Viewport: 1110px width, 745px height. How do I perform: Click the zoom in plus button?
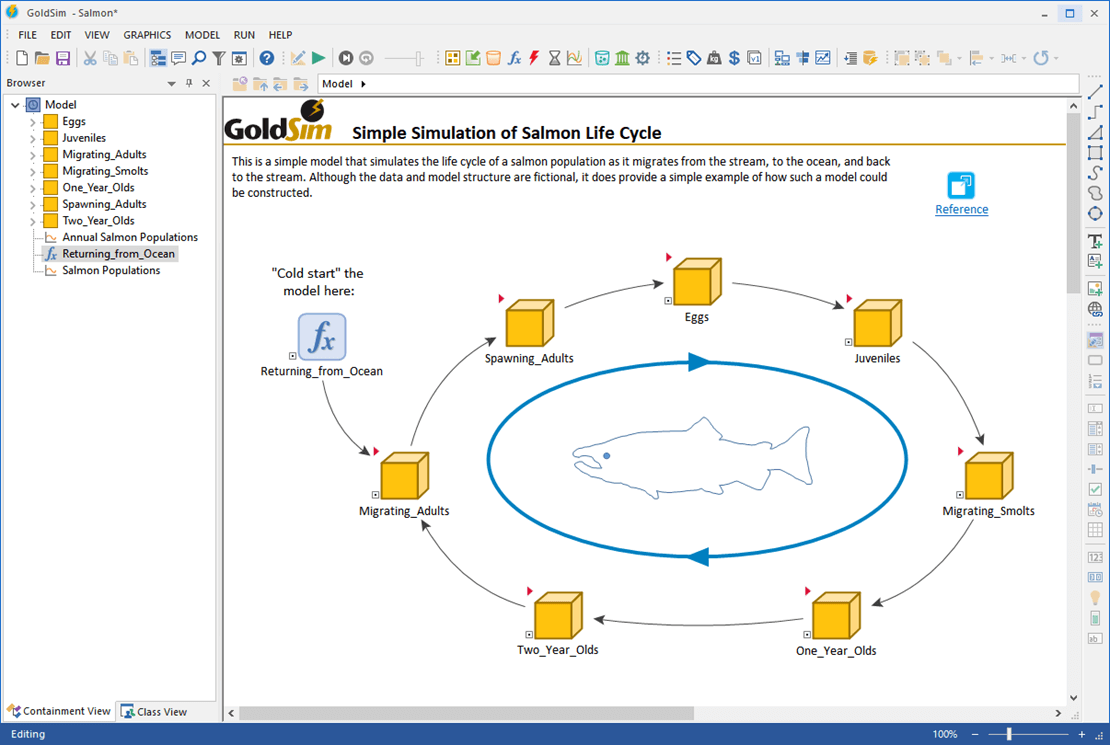coord(1082,734)
